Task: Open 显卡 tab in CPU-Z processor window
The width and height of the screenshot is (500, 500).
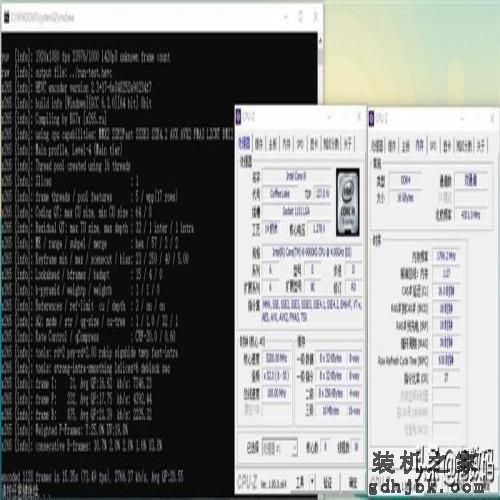Action: [314, 144]
